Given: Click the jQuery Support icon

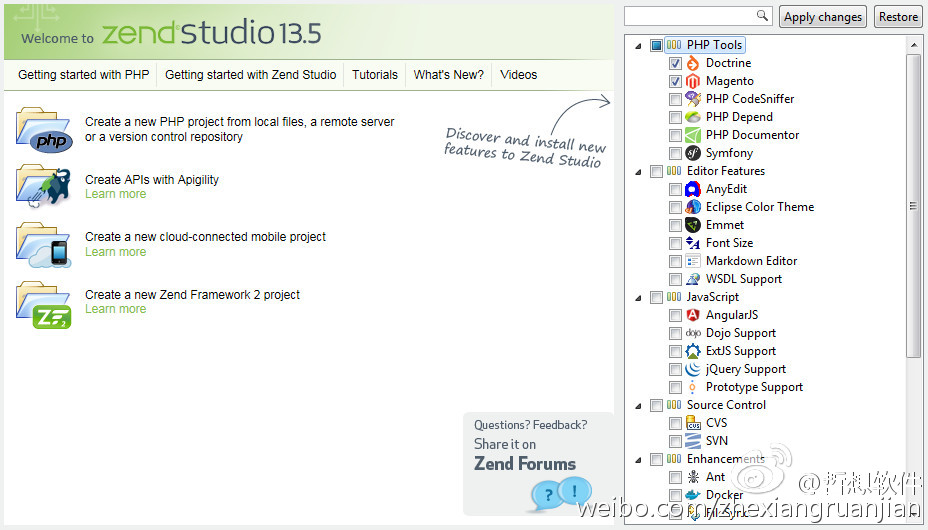Looking at the screenshot, I should pyautogui.click(x=692, y=369).
